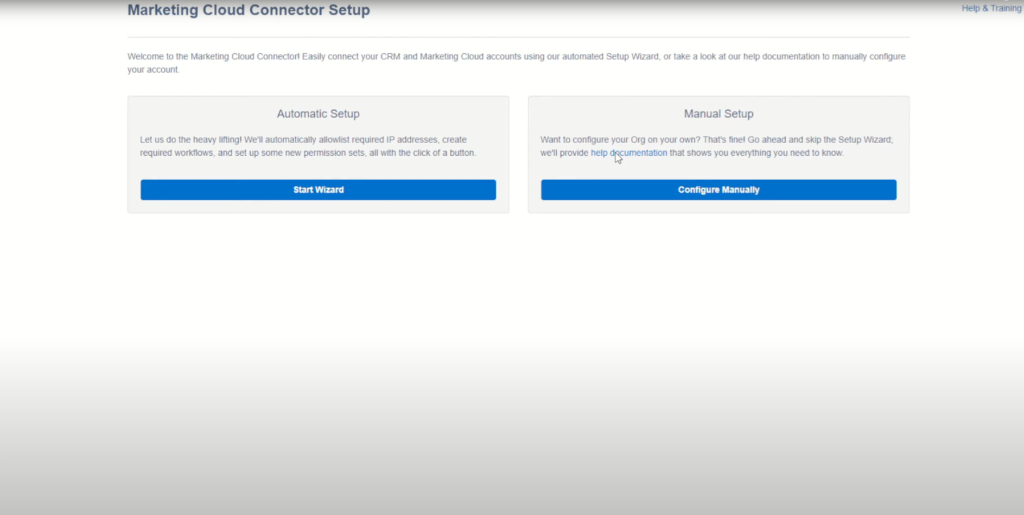Select the Manual Setup card heading

click(718, 114)
